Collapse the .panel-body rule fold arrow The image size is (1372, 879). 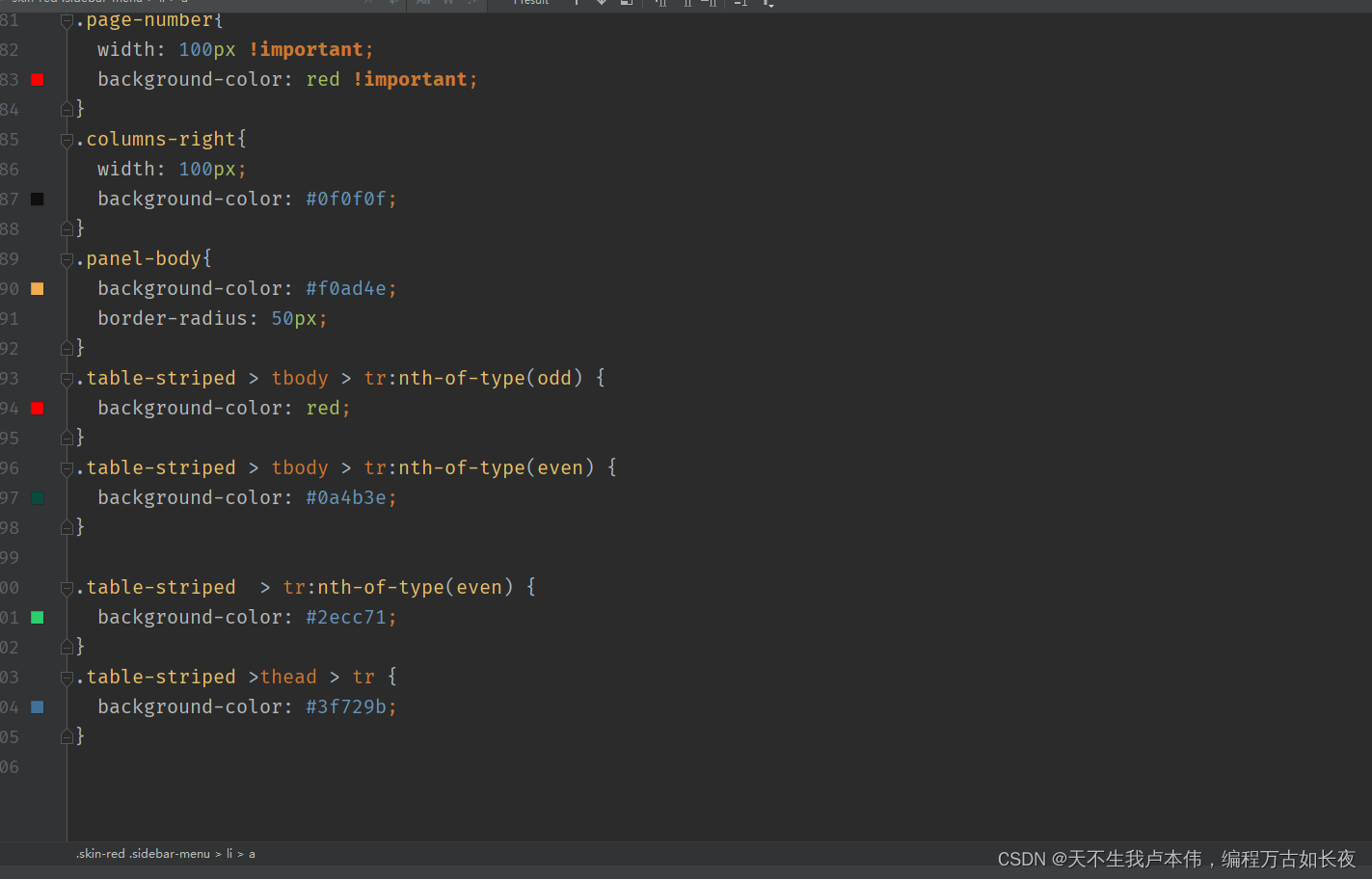(67, 258)
